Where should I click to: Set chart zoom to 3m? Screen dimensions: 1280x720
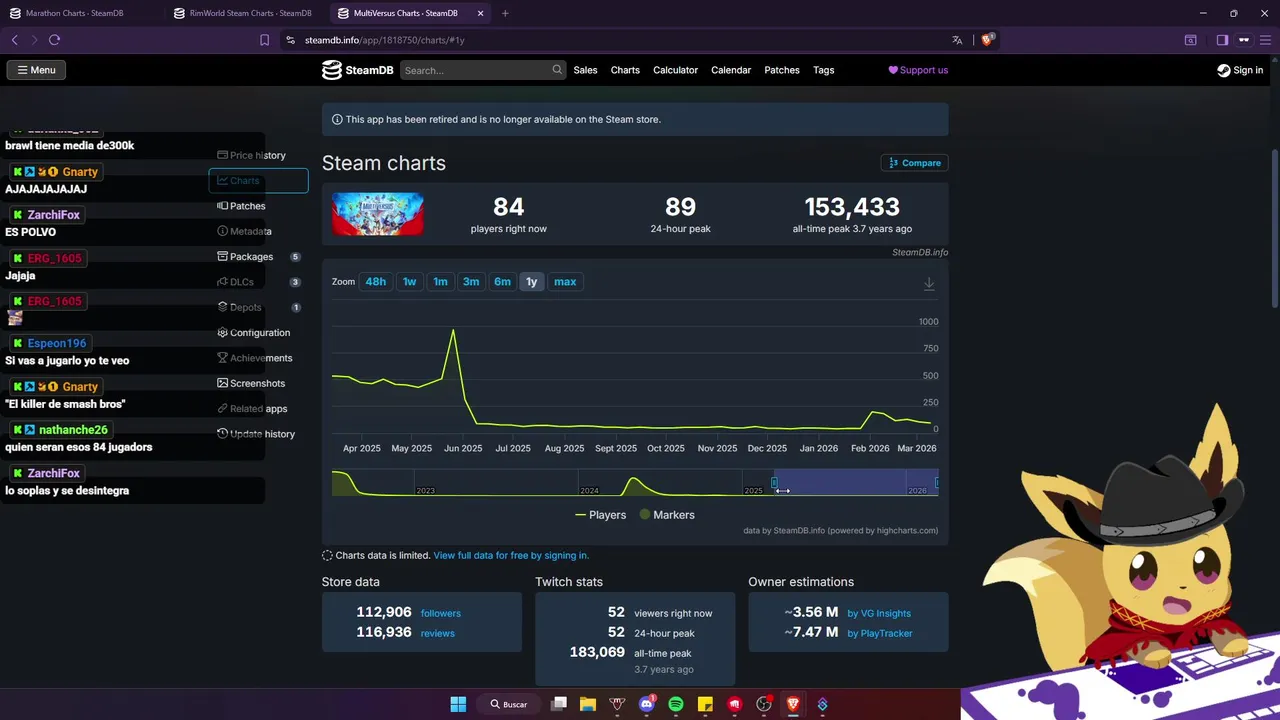click(x=471, y=282)
